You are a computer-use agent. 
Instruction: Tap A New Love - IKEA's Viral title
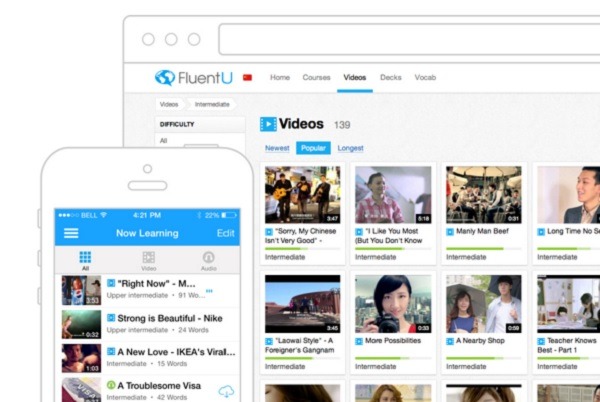(x=176, y=352)
